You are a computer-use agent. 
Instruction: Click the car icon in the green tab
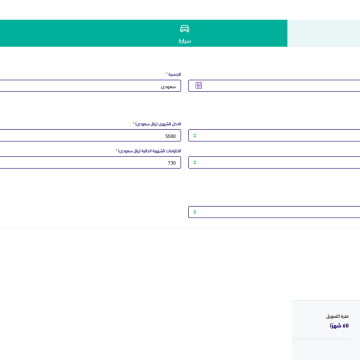tap(184, 29)
